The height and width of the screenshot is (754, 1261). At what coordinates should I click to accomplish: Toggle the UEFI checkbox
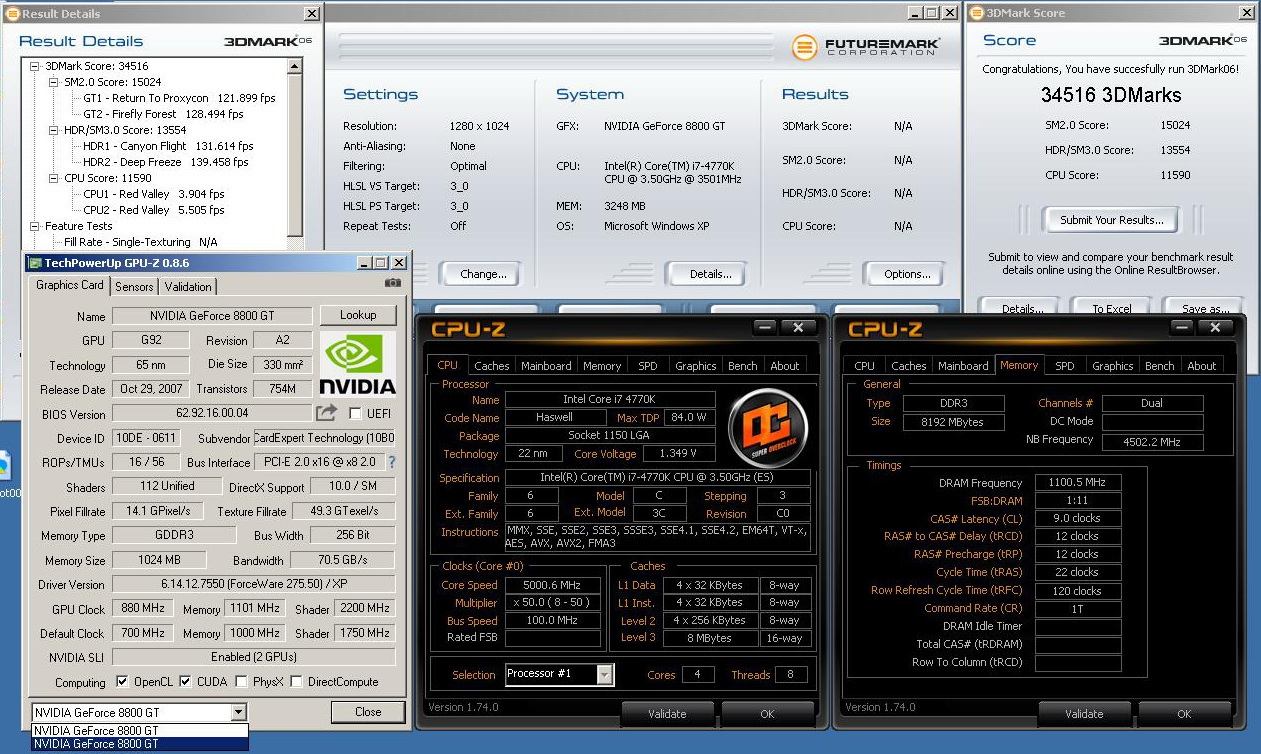coord(355,413)
